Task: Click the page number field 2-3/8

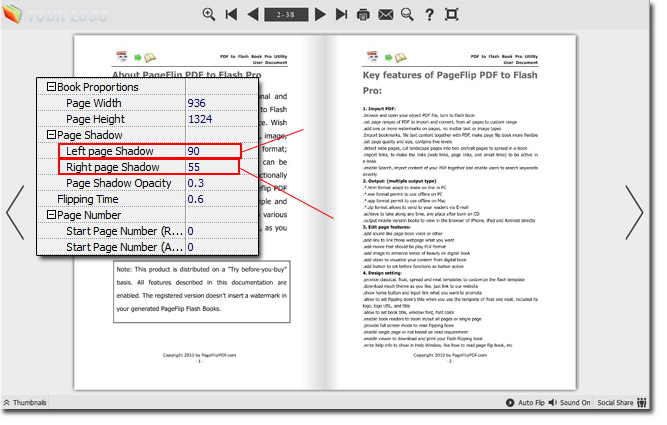Action: (x=286, y=14)
